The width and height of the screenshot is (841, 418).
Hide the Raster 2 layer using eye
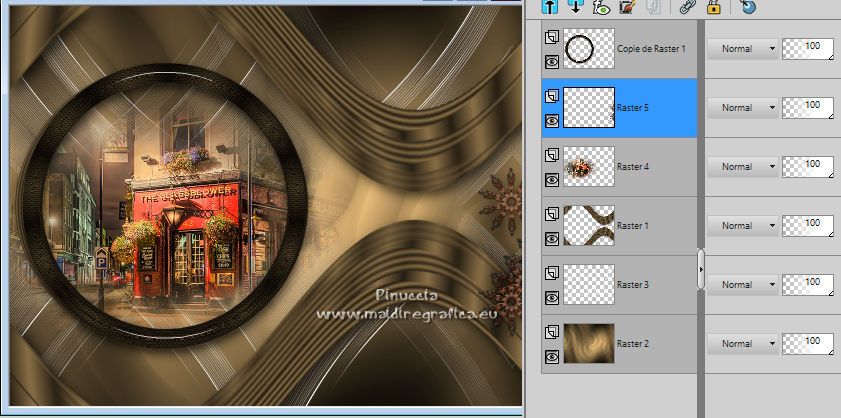tap(551, 356)
